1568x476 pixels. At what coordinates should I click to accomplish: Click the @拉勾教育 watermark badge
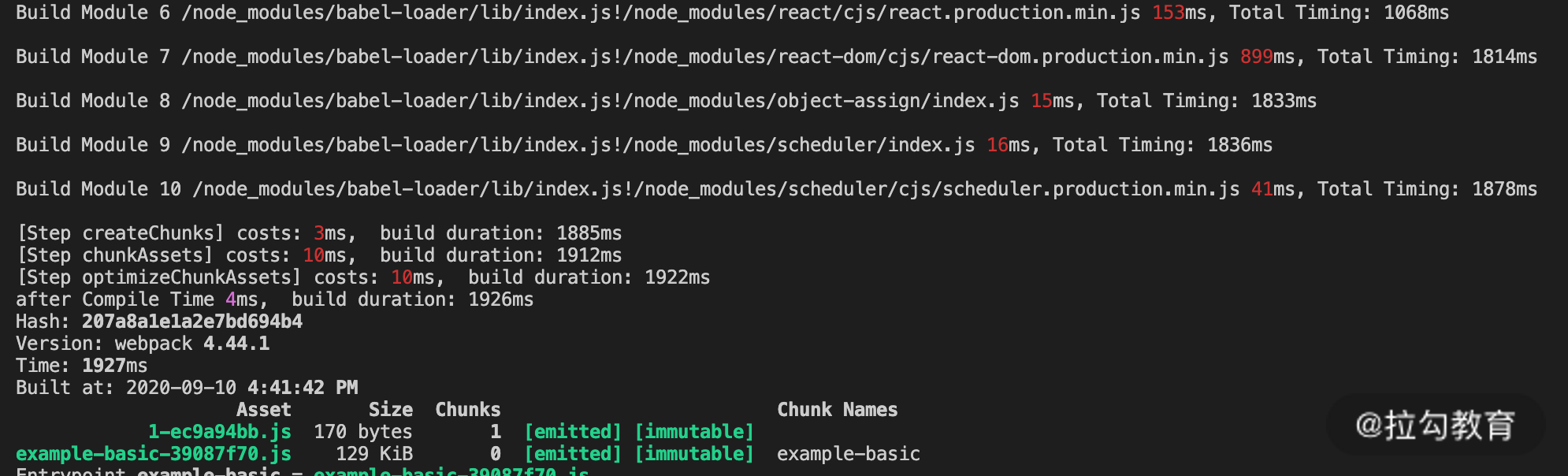[1435, 426]
